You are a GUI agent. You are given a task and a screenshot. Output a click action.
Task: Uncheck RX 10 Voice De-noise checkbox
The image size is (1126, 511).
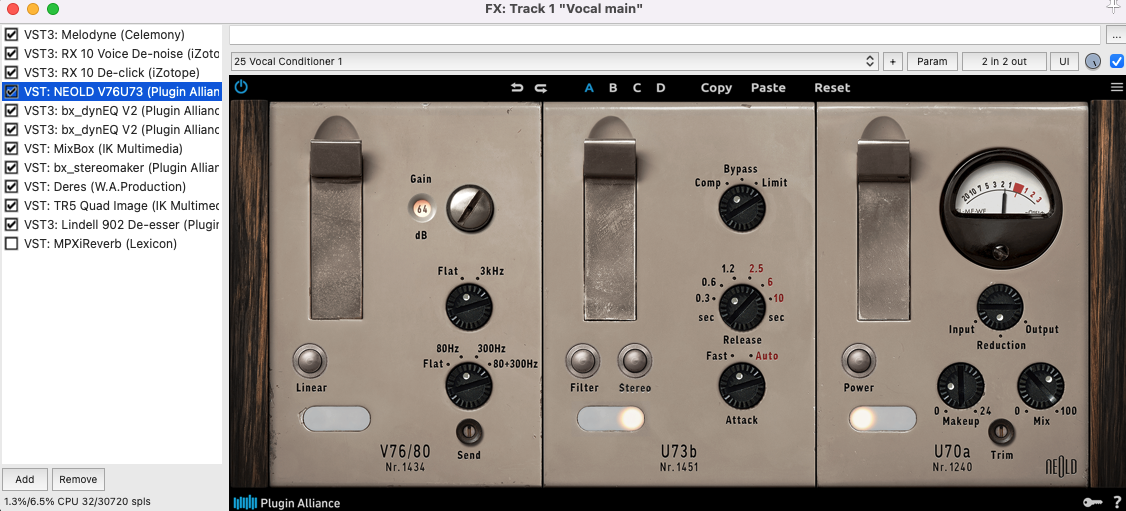pos(11,53)
